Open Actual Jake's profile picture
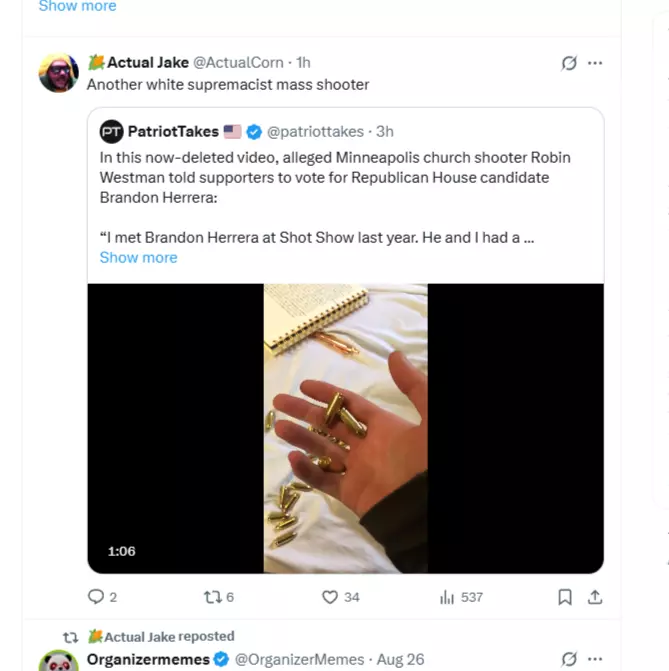 pyautogui.click(x=58, y=73)
